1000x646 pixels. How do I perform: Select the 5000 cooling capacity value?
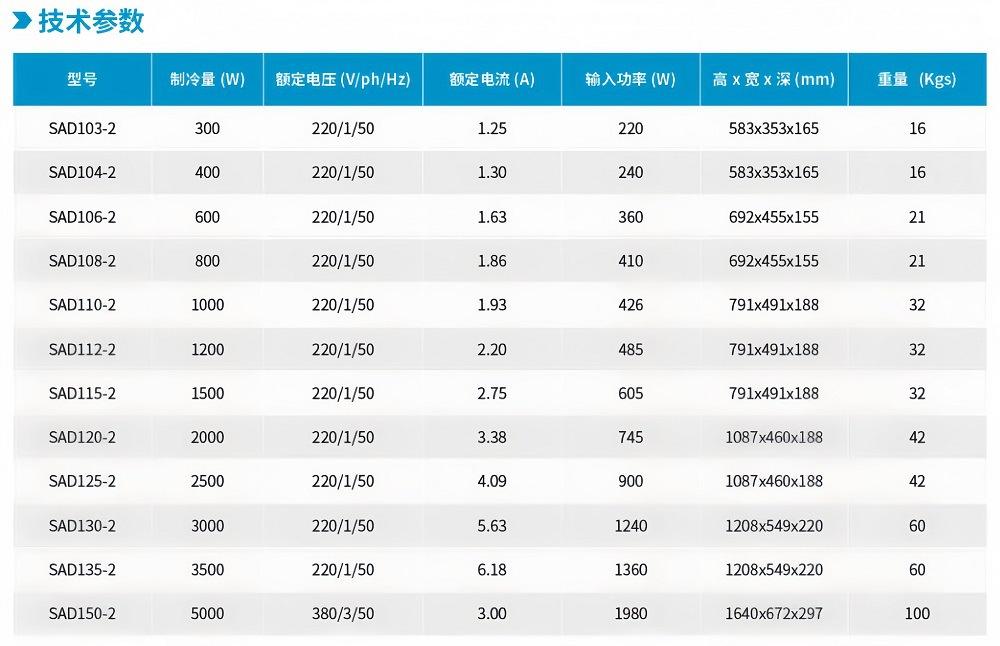click(207, 613)
